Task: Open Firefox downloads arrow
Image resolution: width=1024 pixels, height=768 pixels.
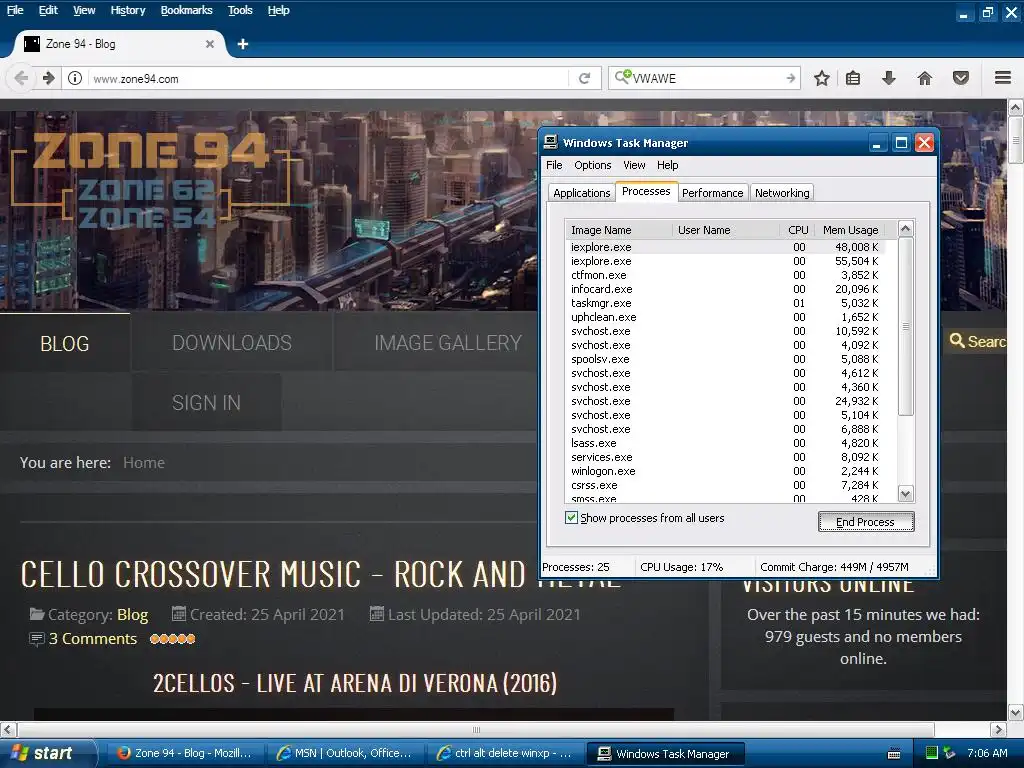Action: 889,78
